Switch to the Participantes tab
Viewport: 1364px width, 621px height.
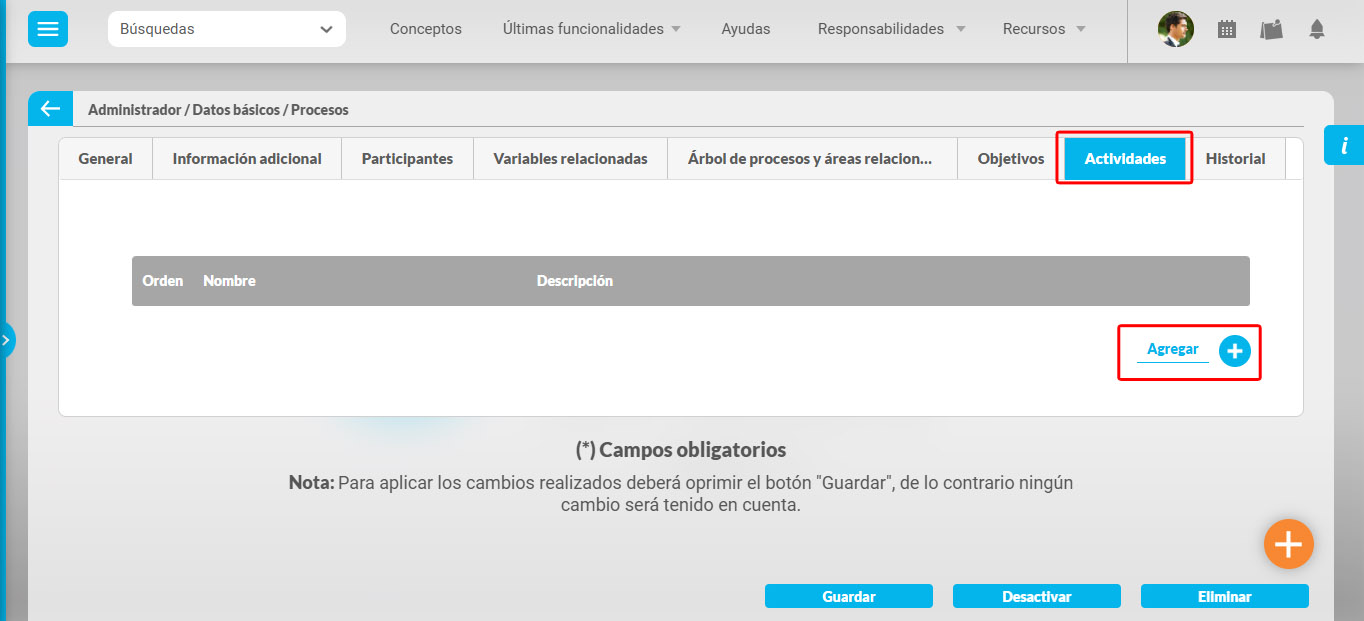pyautogui.click(x=407, y=159)
